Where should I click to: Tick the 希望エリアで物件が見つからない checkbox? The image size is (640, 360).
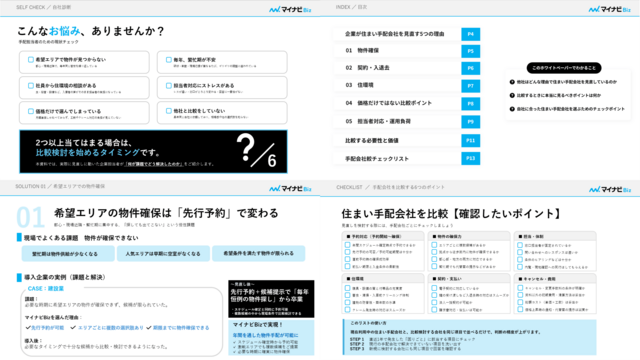coord(31,60)
